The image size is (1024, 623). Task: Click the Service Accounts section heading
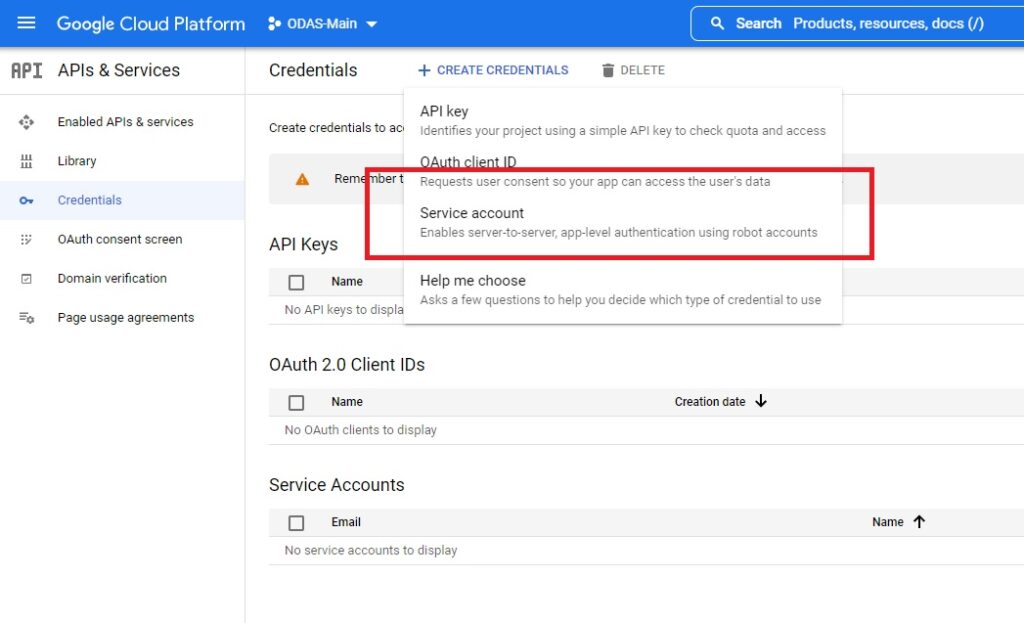pos(337,485)
